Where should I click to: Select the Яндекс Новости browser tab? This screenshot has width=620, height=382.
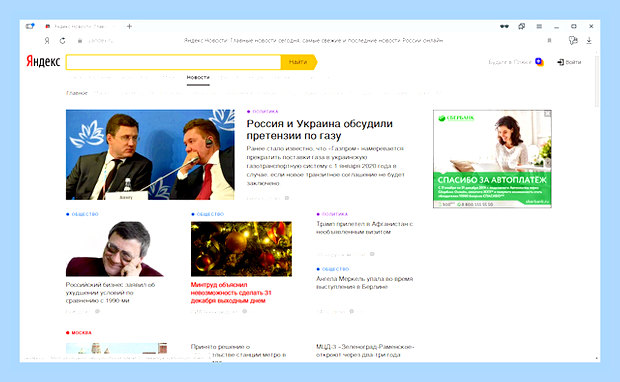tap(80, 26)
